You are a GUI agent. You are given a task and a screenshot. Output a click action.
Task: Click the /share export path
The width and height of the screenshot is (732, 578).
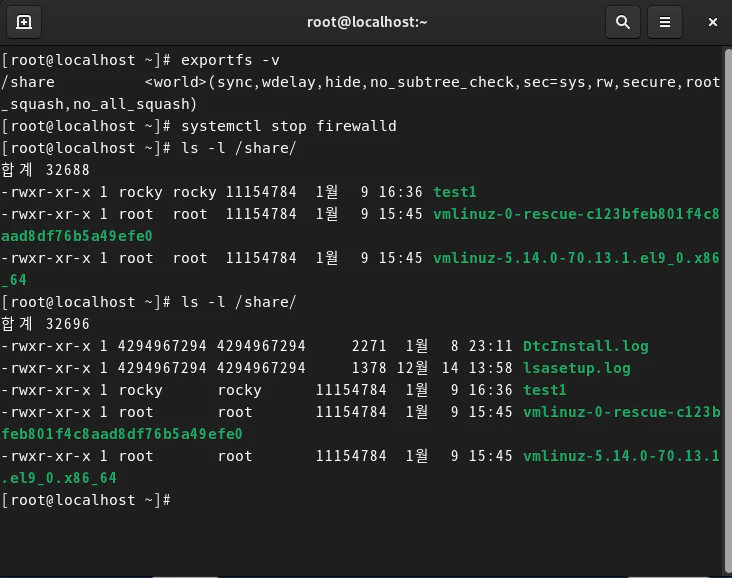tap(28, 82)
